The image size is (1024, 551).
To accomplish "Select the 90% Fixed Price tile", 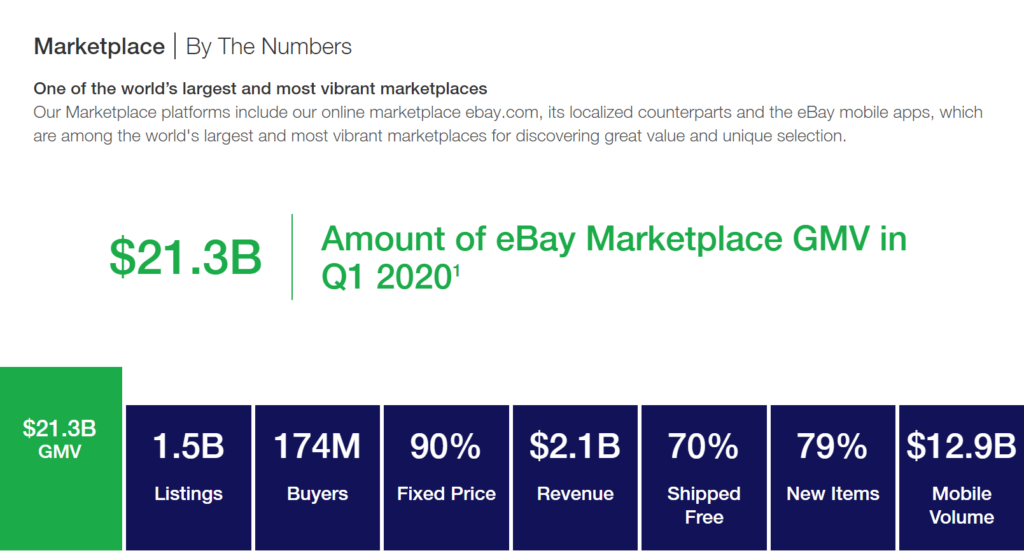I will pos(446,477).
